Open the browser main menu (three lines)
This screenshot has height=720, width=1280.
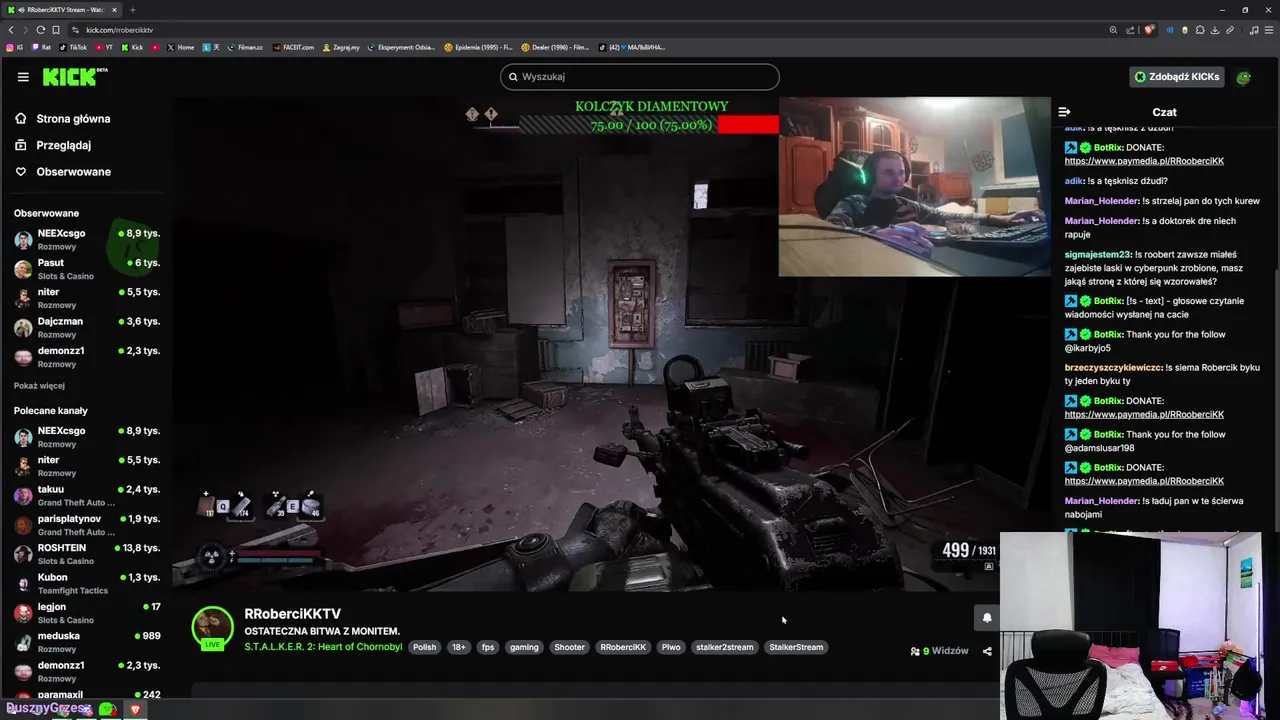coord(1268,30)
